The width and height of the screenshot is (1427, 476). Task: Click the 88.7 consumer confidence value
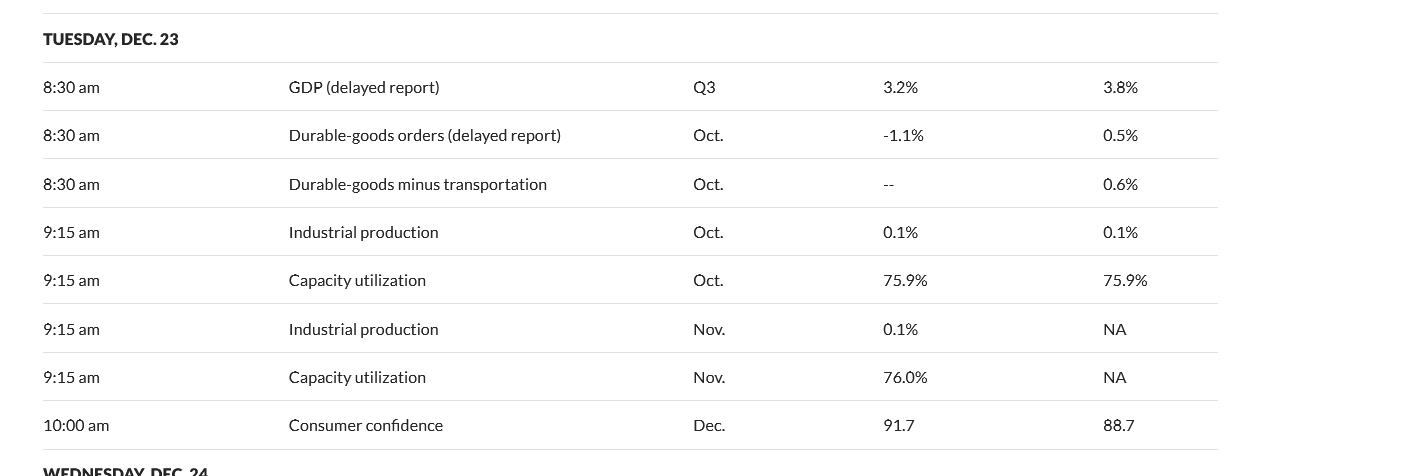point(1118,425)
